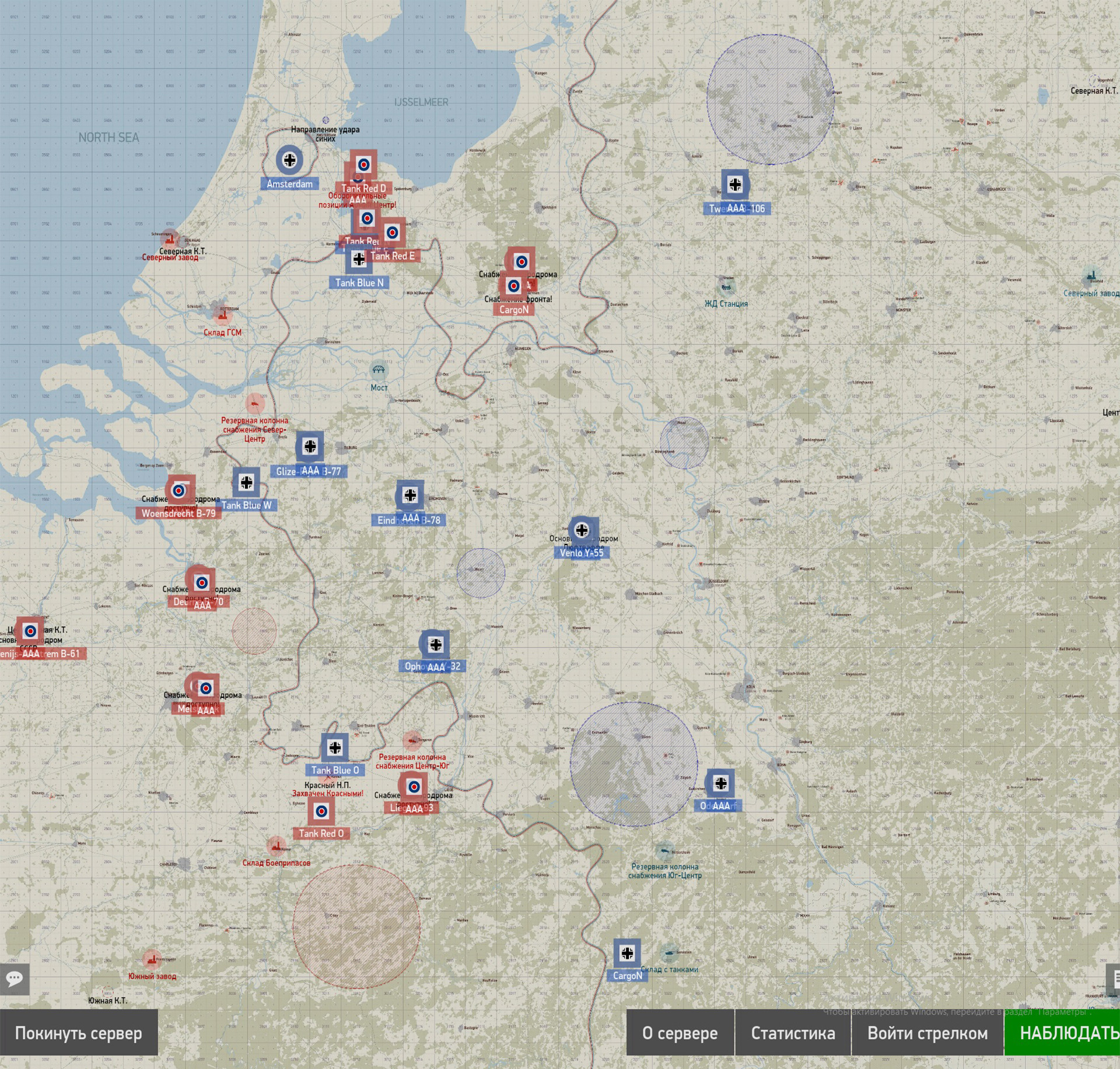Image resolution: width=1120 pixels, height=1069 pixels.
Task: Click the Tank Blue O label
Action: (335, 770)
